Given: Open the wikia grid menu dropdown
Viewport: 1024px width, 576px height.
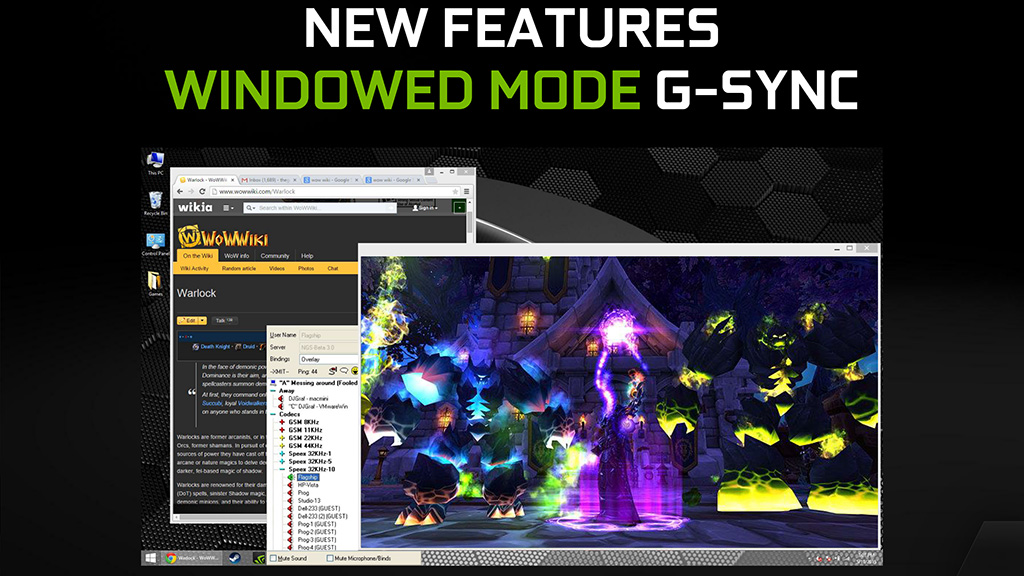Looking at the screenshot, I should click(x=228, y=208).
